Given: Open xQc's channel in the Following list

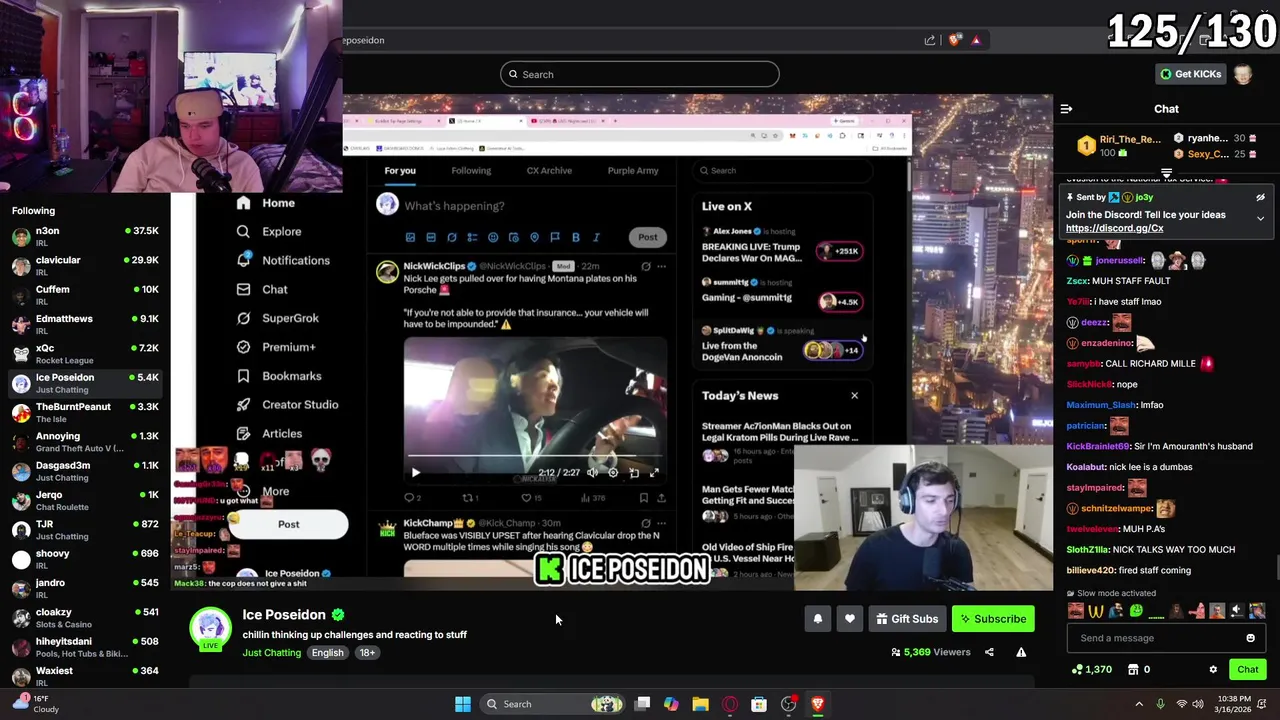Looking at the screenshot, I should tap(85, 354).
